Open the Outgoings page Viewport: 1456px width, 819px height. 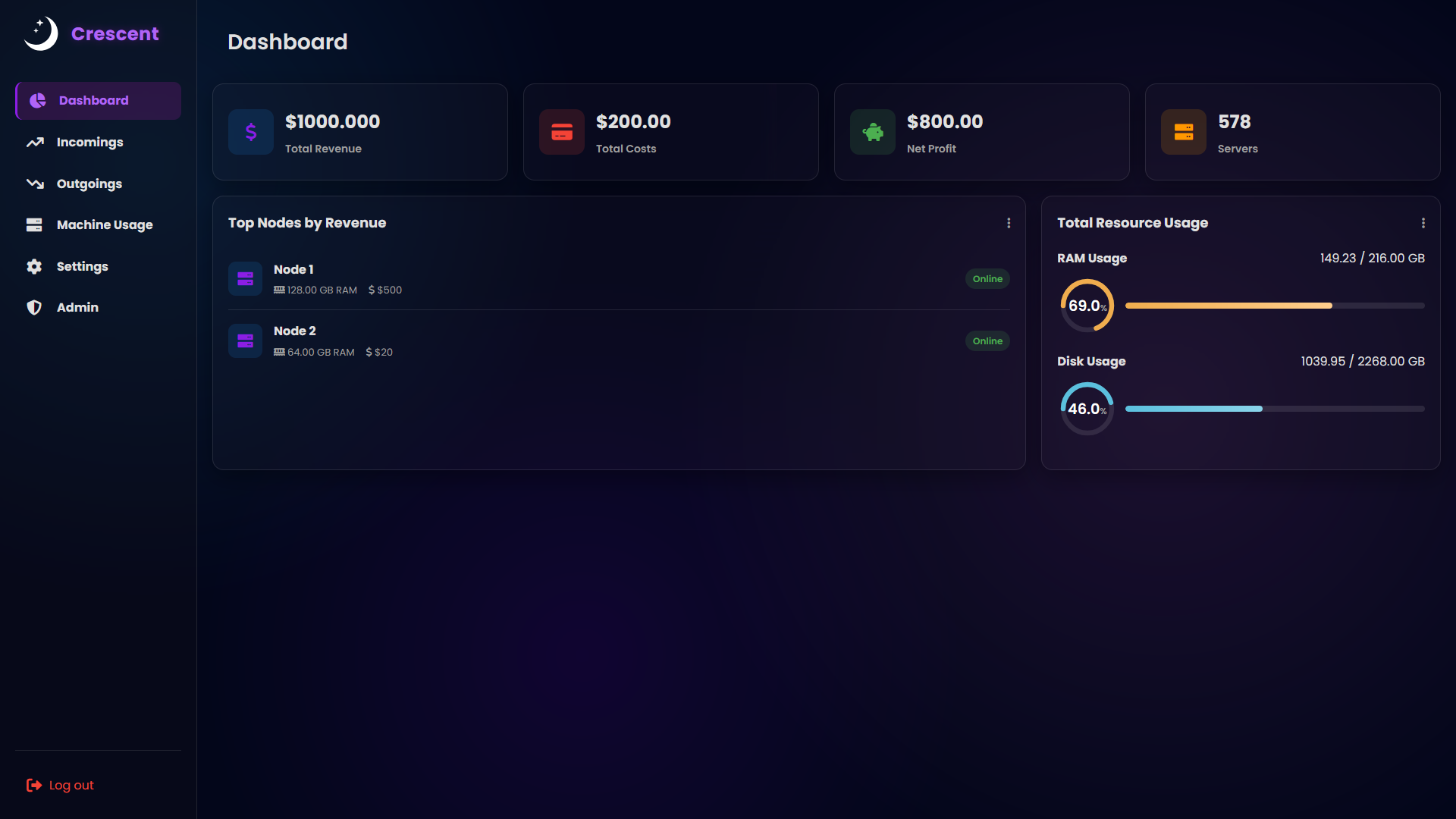tap(89, 184)
